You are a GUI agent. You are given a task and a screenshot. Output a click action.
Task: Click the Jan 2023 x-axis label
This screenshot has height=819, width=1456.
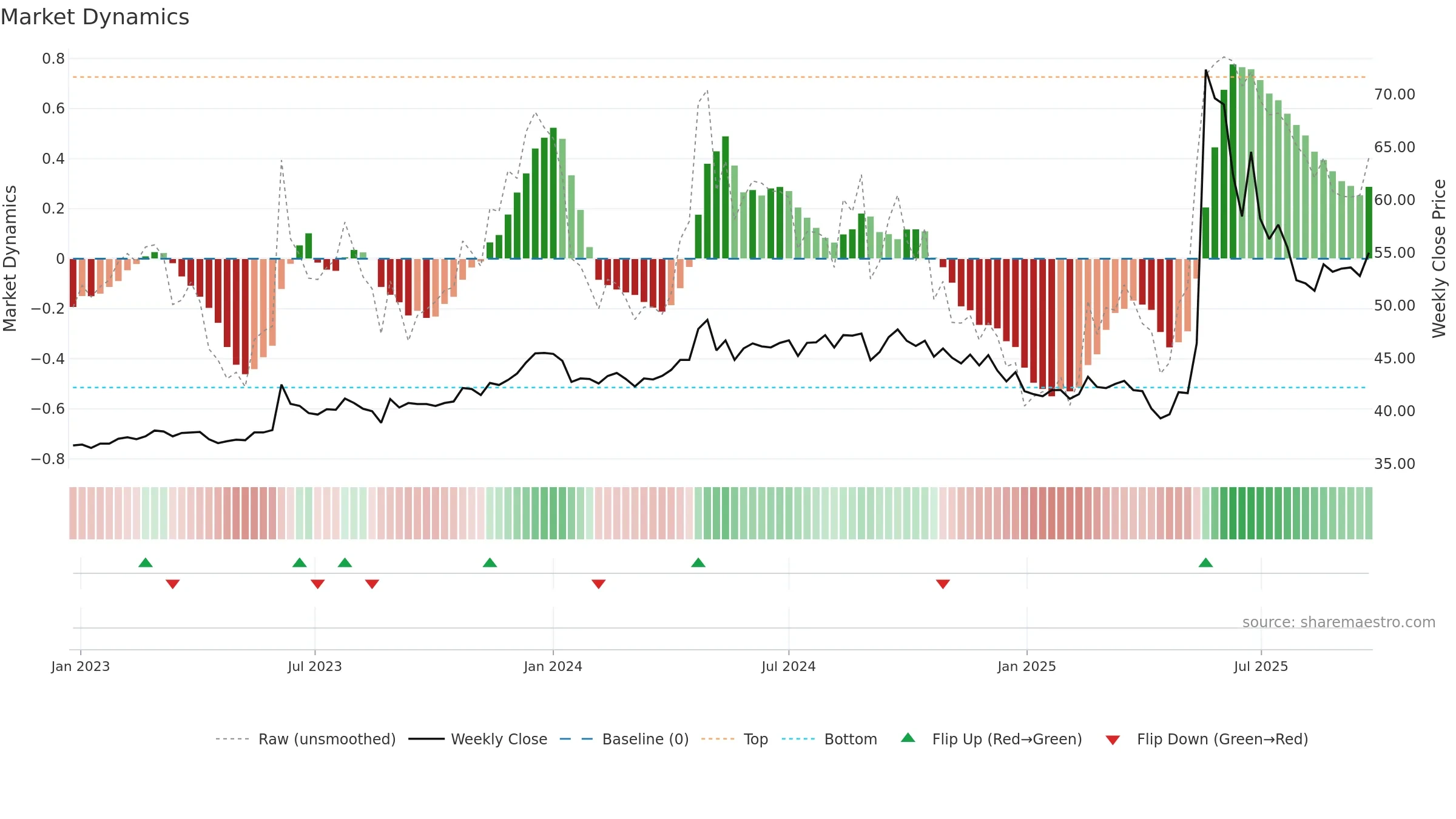81,666
